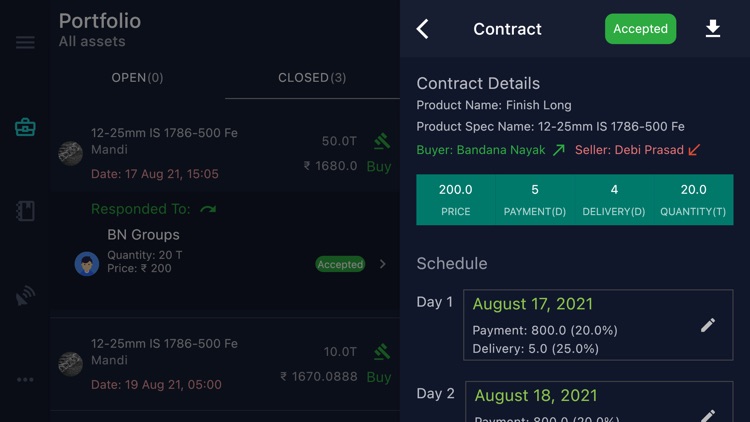
Task: Open the more options ellipsis icon
Action: coord(25,380)
